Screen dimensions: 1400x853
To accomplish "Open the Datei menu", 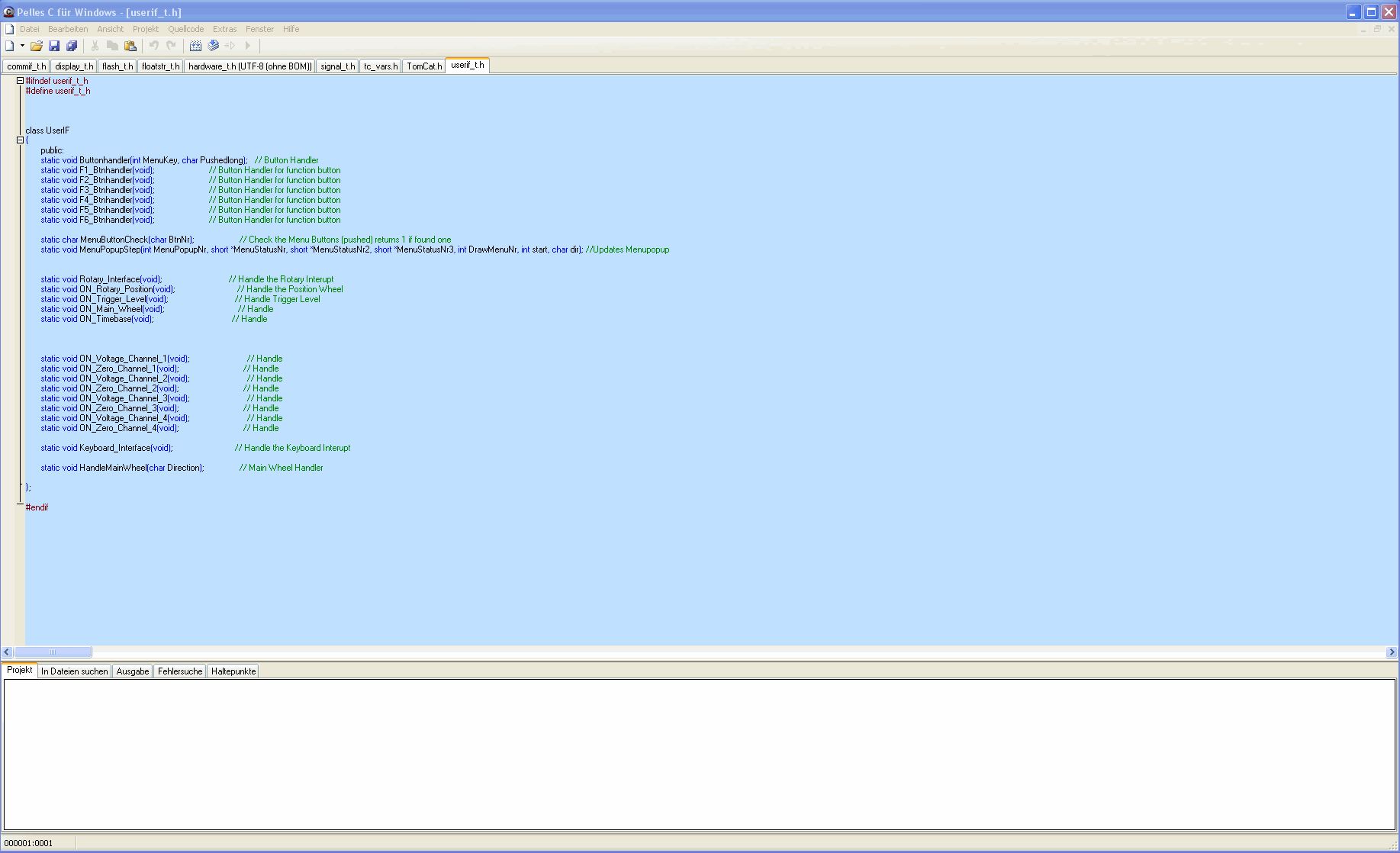I will [x=30, y=29].
